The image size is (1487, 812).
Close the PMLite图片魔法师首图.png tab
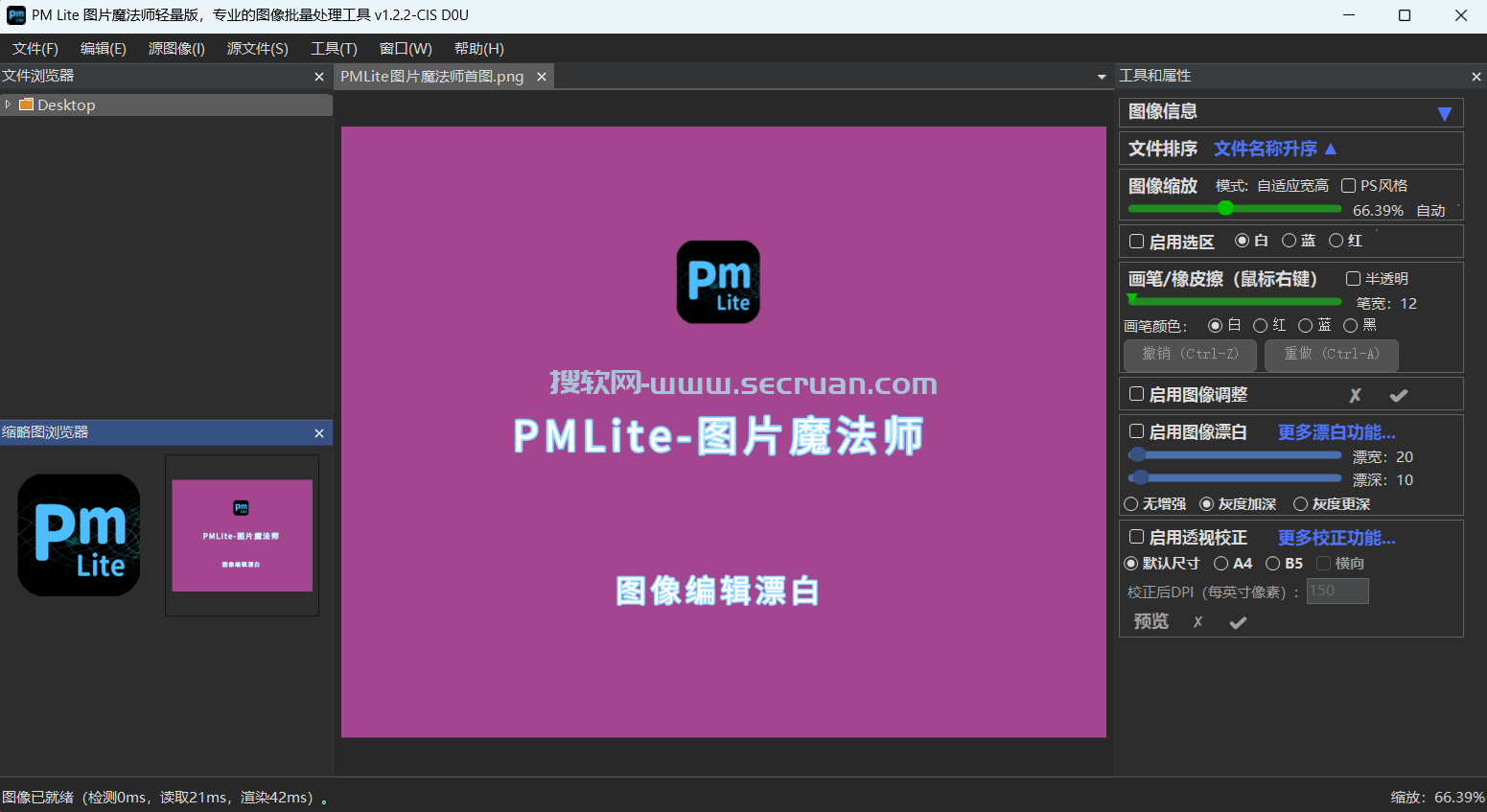(542, 77)
